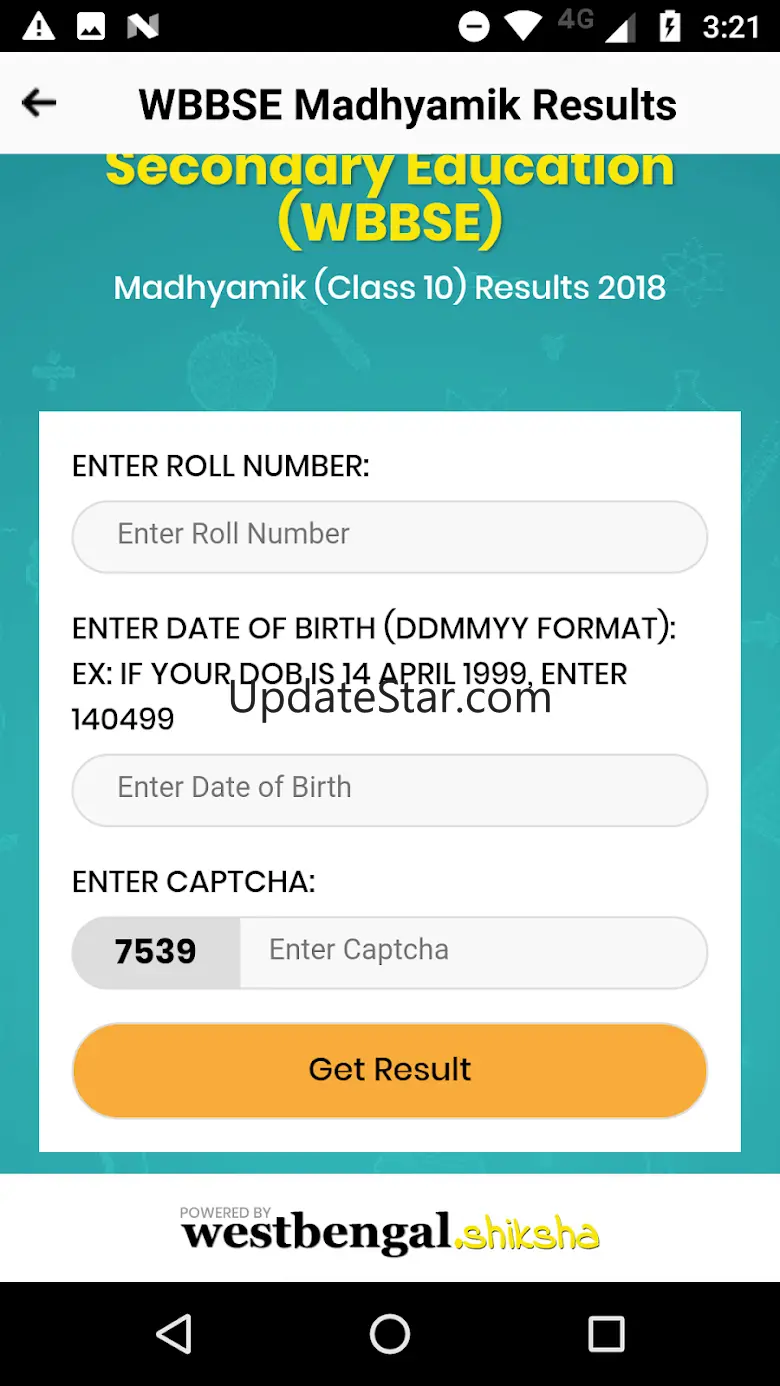The height and width of the screenshot is (1386, 780).
Task: Tap the N notification status icon
Action: [143, 26]
